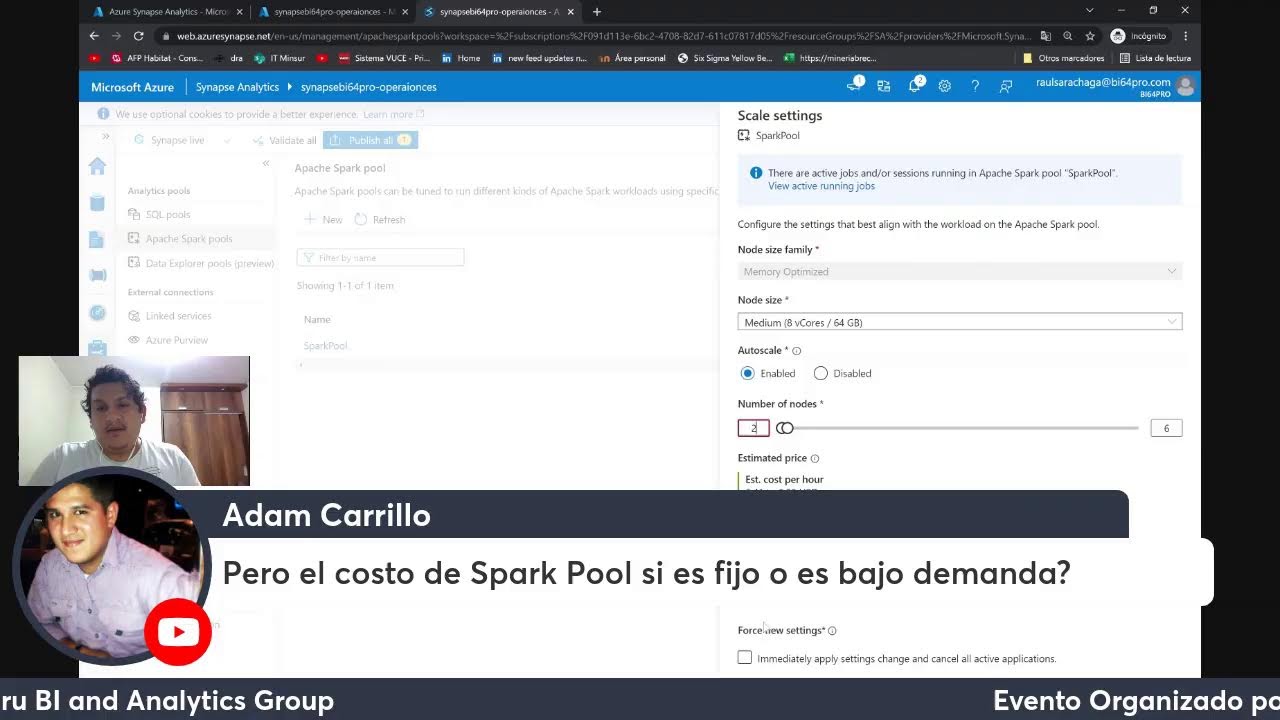Click info icon next to Autoscale
This screenshot has height=720, width=1280.
(x=797, y=351)
